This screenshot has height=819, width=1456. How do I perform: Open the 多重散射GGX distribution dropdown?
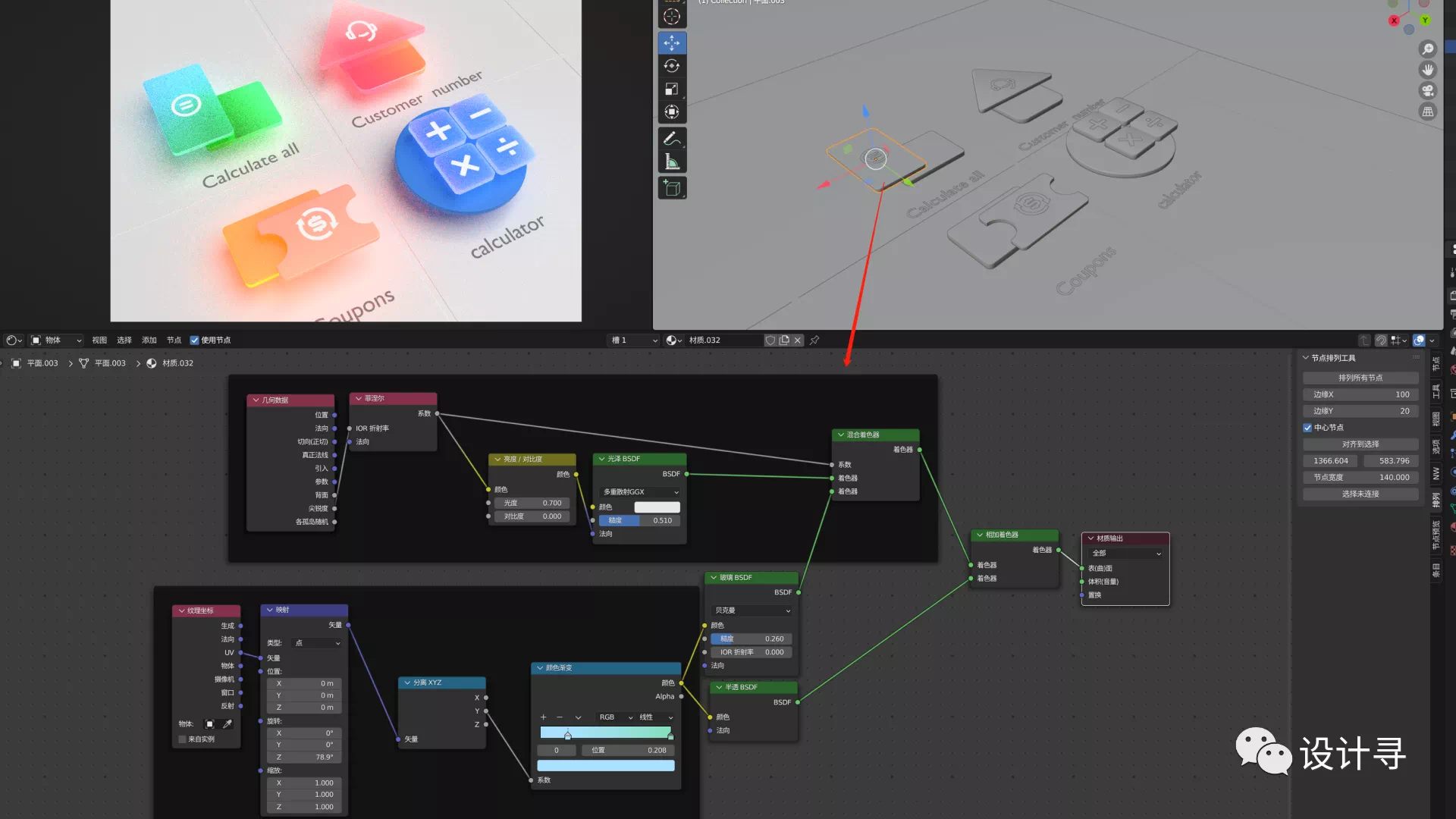pyautogui.click(x=641, y=492)
